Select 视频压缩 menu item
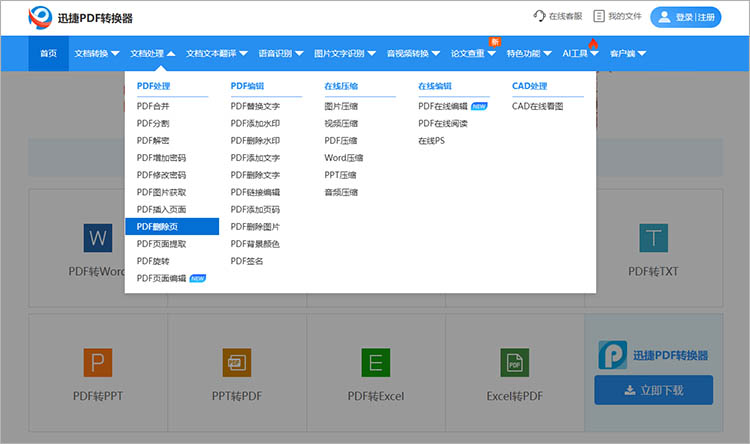This screenshot has height=444, width=750. pos(341,123)
